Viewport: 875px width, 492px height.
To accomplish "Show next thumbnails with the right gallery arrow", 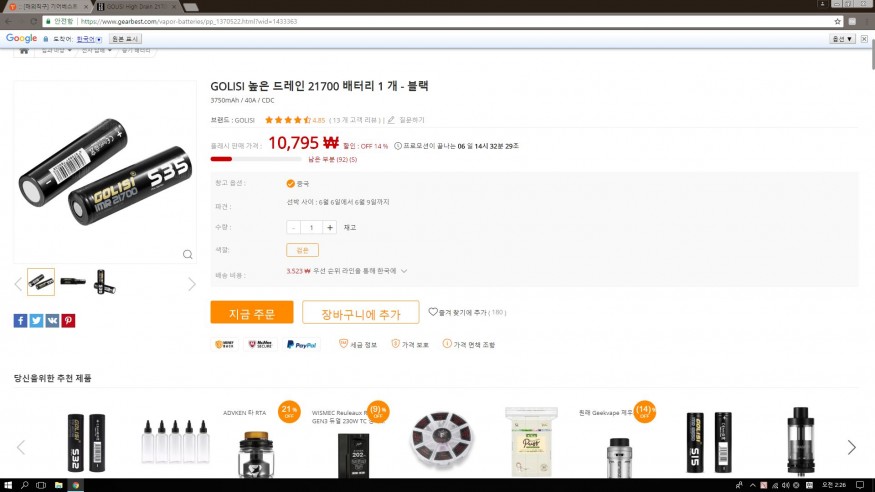I will point(191,284).
